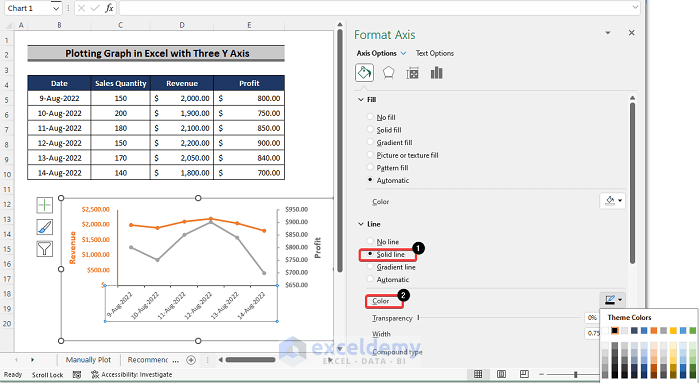Pick the gold theme color swatch
The height and width of the screenshot is (383, 700).
[x=673, y=330]
